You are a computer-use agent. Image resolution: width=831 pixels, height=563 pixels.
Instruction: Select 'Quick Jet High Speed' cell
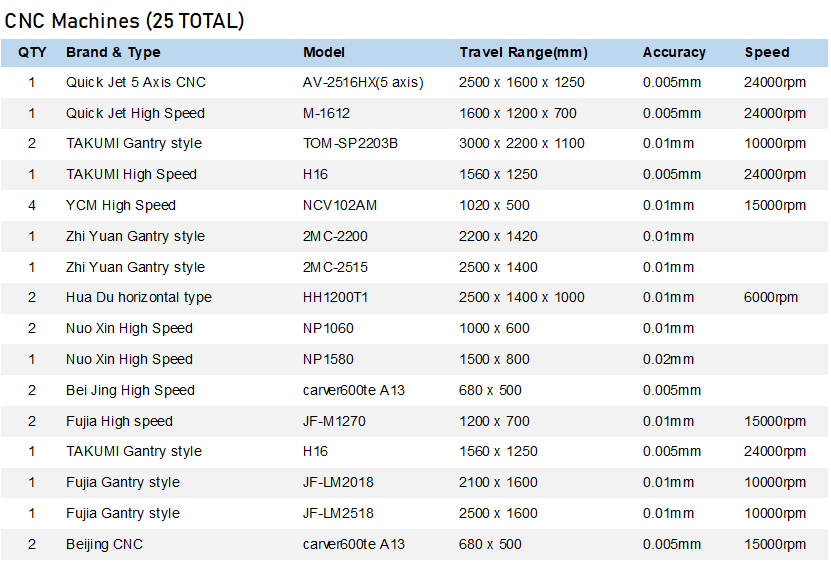(x=135, y=113)
